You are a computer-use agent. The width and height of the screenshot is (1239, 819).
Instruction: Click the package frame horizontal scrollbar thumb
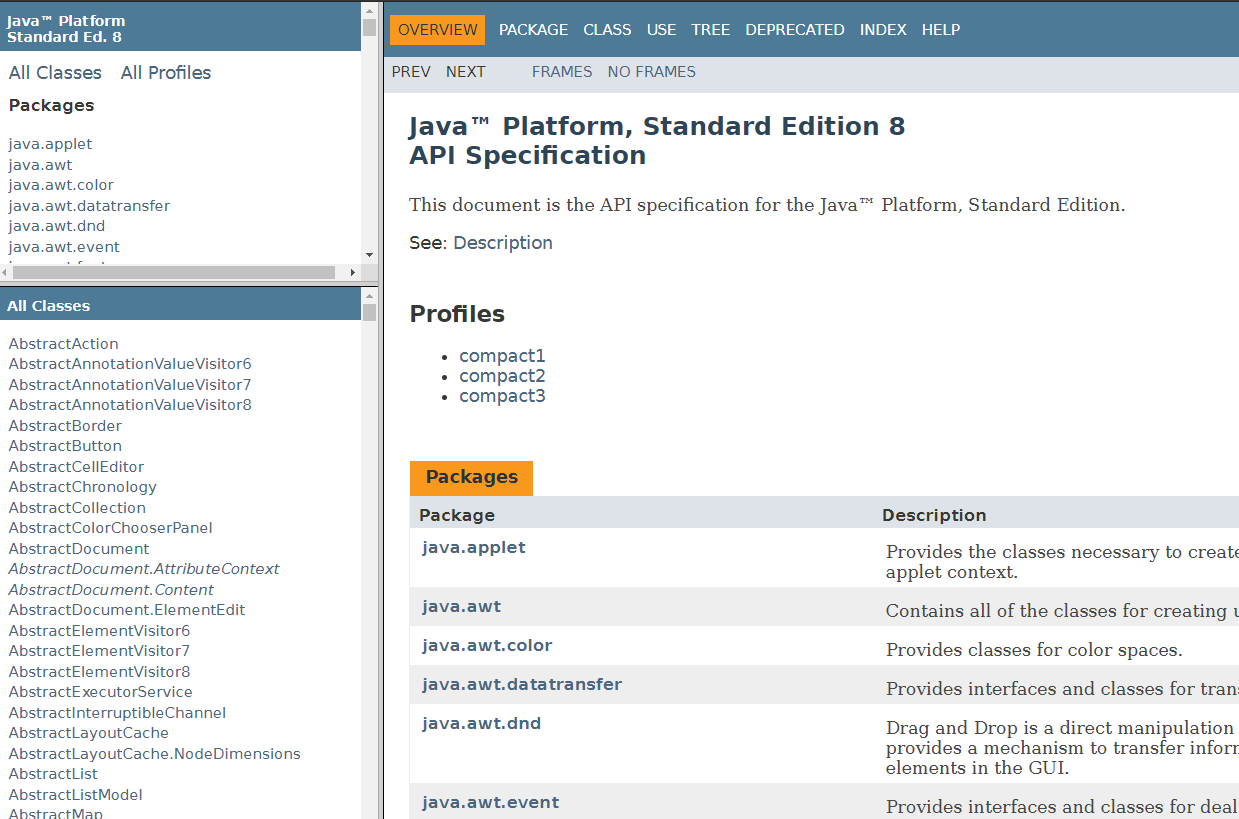174,272
